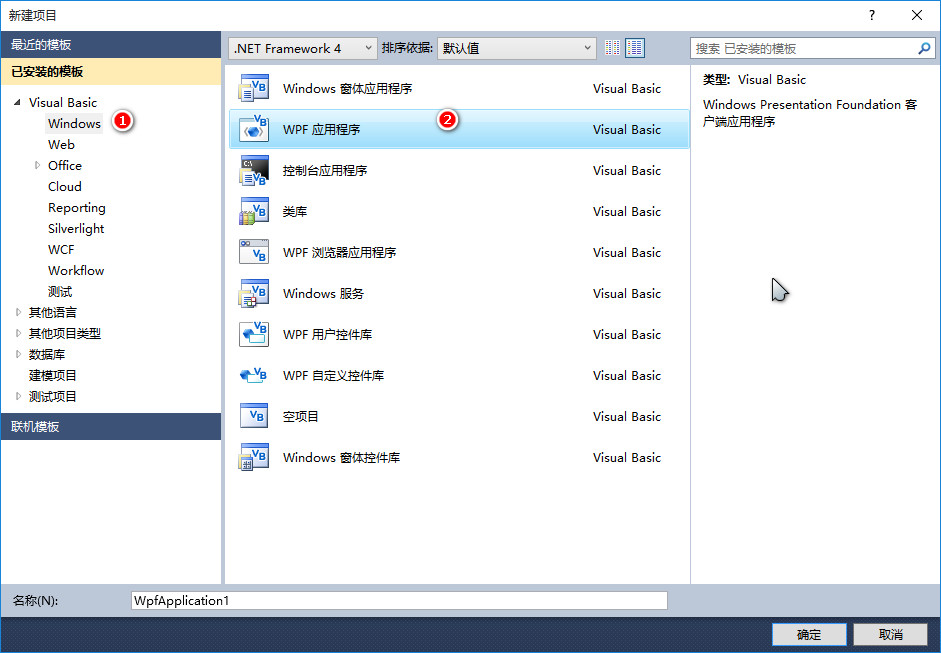Image resolution: width=941 pixels, height=653 pixels.
Task: Switch to medium icons list view
Action: (635, 48)
